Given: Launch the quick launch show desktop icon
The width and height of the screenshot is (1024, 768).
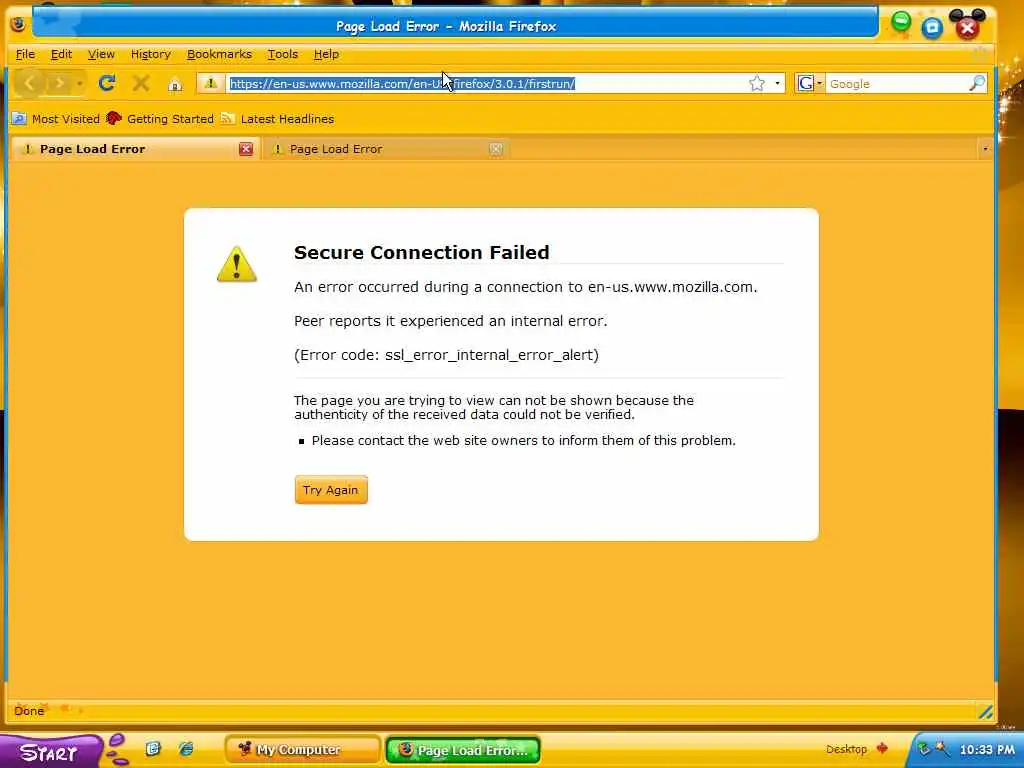Looking at the screenshot, I should (153, 748).
